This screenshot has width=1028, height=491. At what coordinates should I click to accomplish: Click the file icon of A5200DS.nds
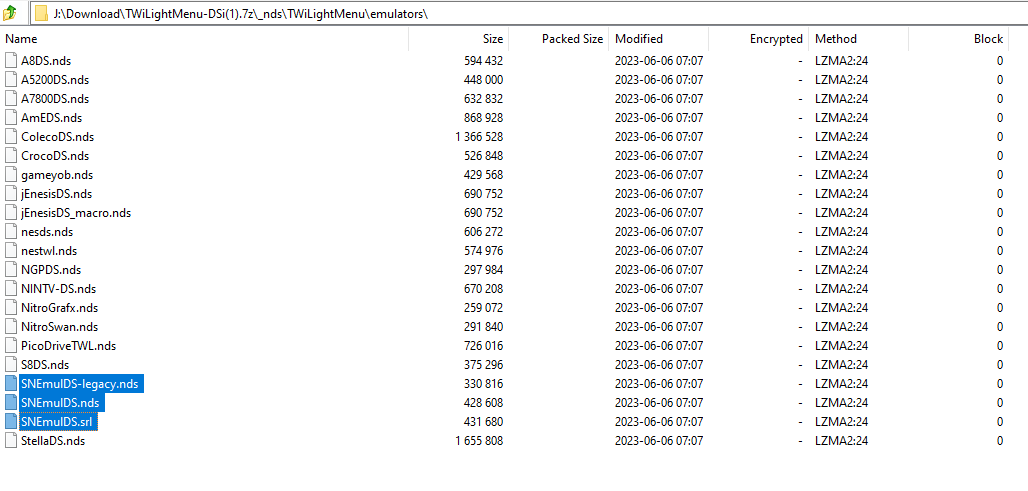10,80
